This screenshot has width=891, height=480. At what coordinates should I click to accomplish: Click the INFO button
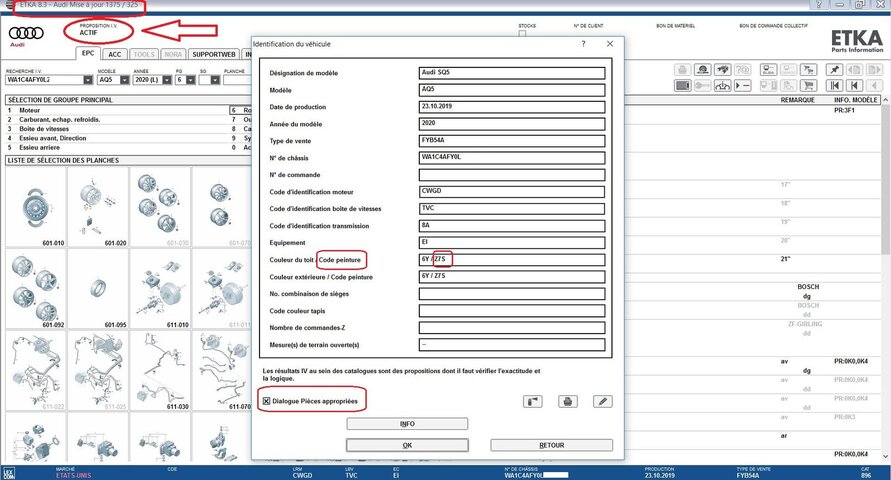pos(407,424)
